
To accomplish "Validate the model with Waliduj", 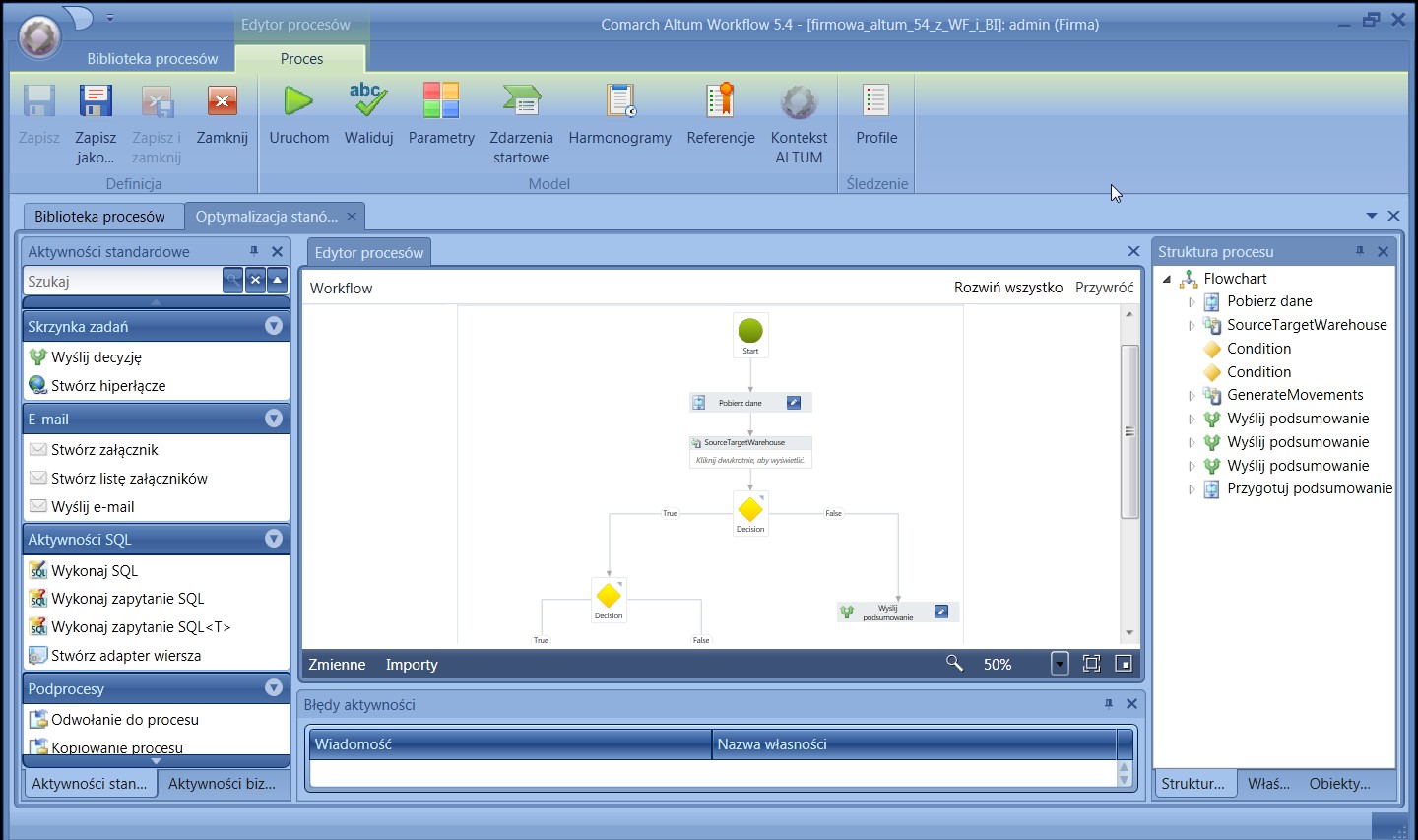I will pos(368,100).
